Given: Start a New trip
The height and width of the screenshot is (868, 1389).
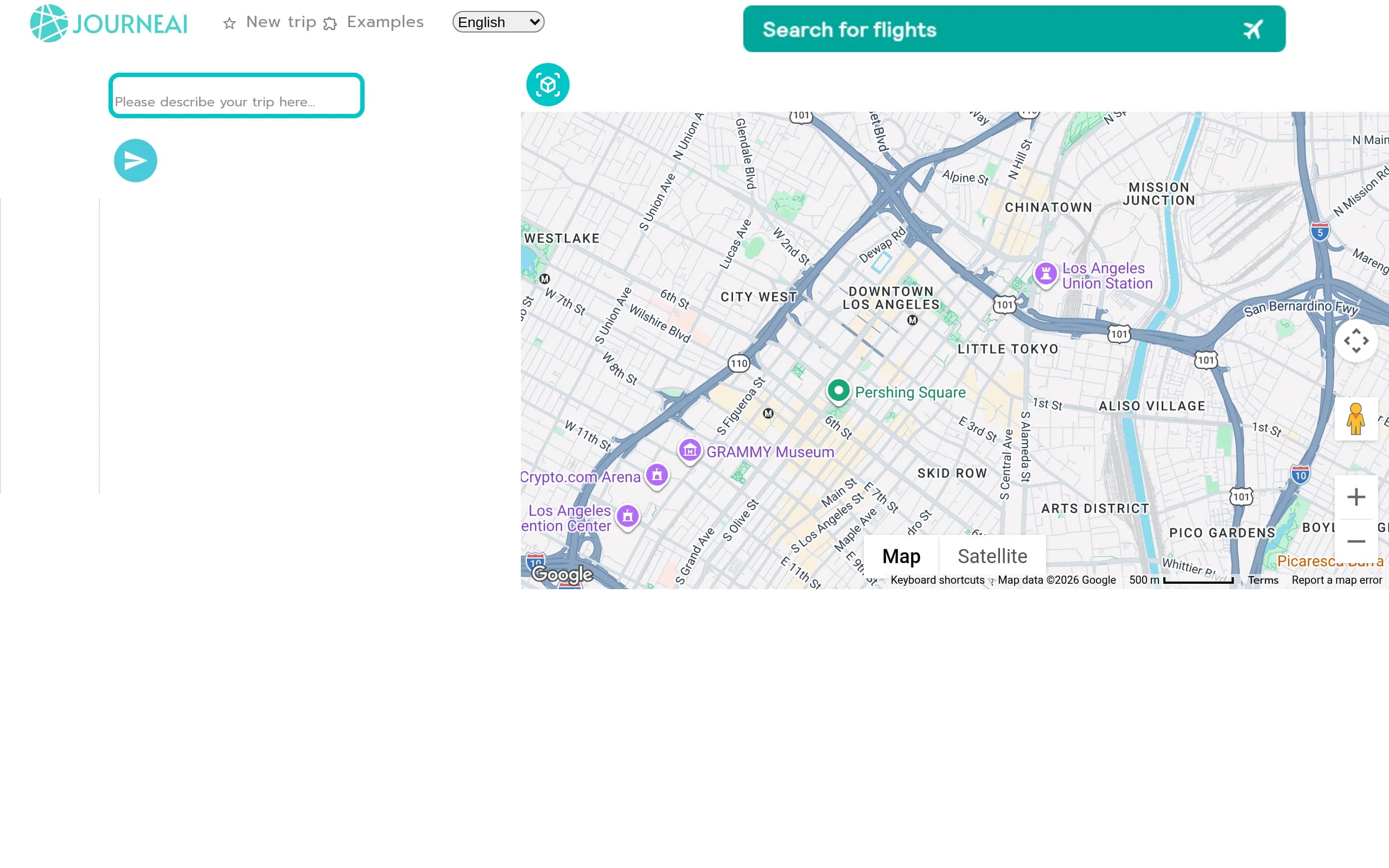Looking at the screenshot, I should tap(281, 22).
